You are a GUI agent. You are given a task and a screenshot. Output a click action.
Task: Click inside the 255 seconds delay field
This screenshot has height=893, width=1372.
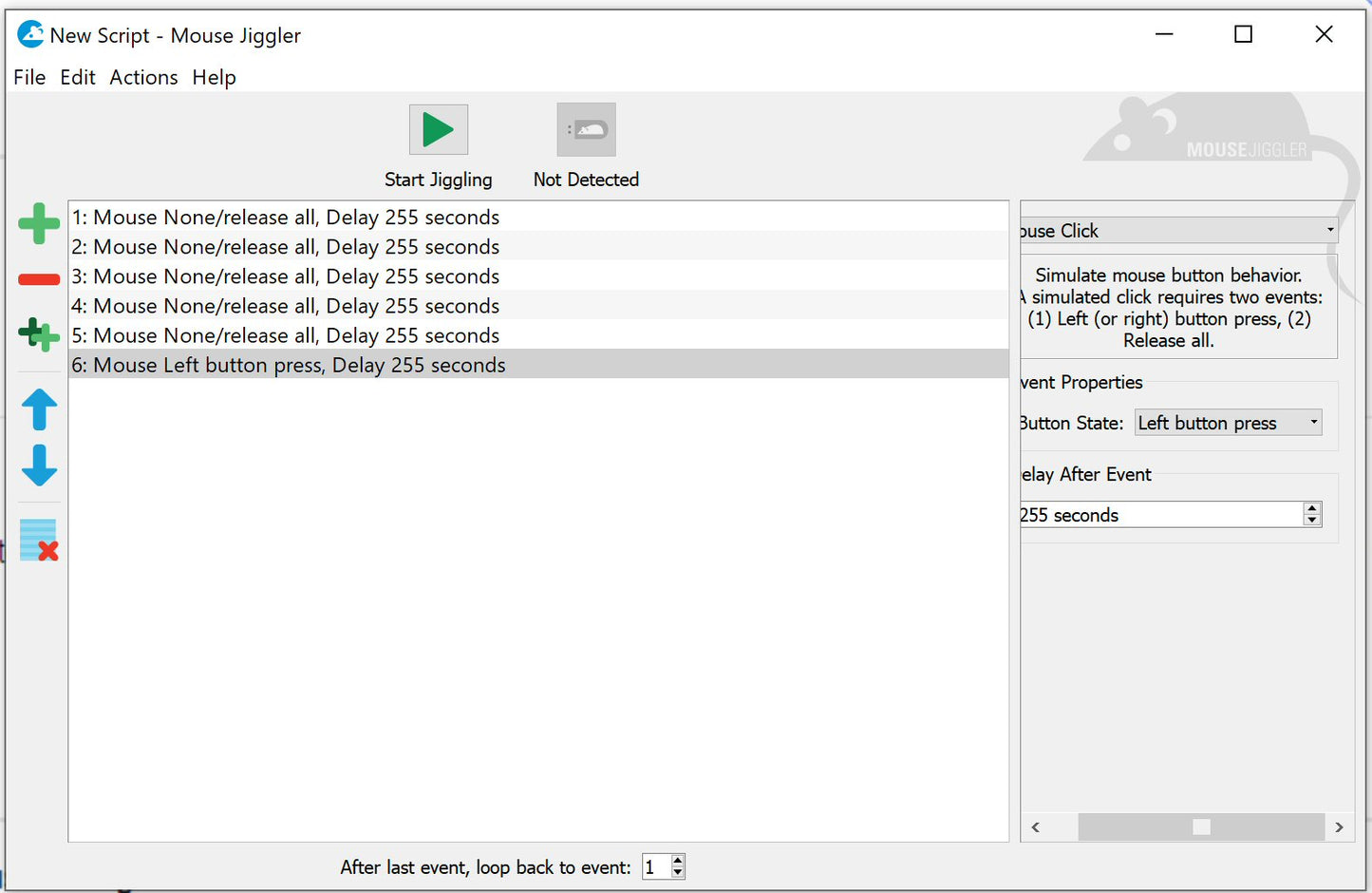tap(1158, 515)
